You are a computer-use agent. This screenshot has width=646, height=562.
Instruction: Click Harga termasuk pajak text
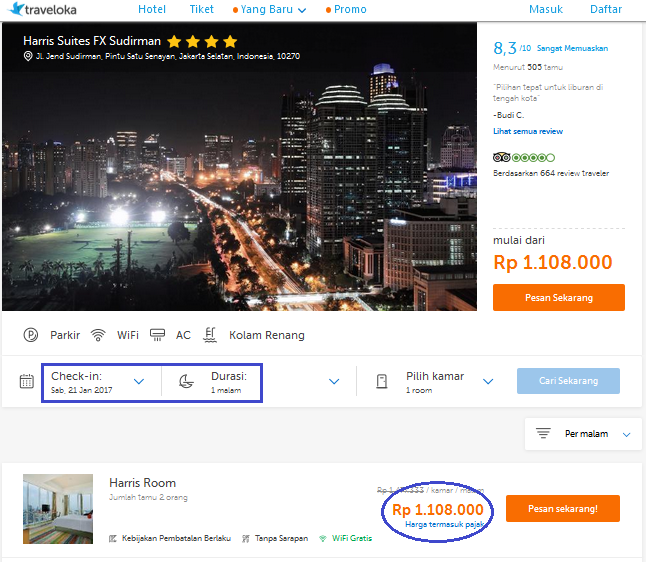[x=445, y=524]
